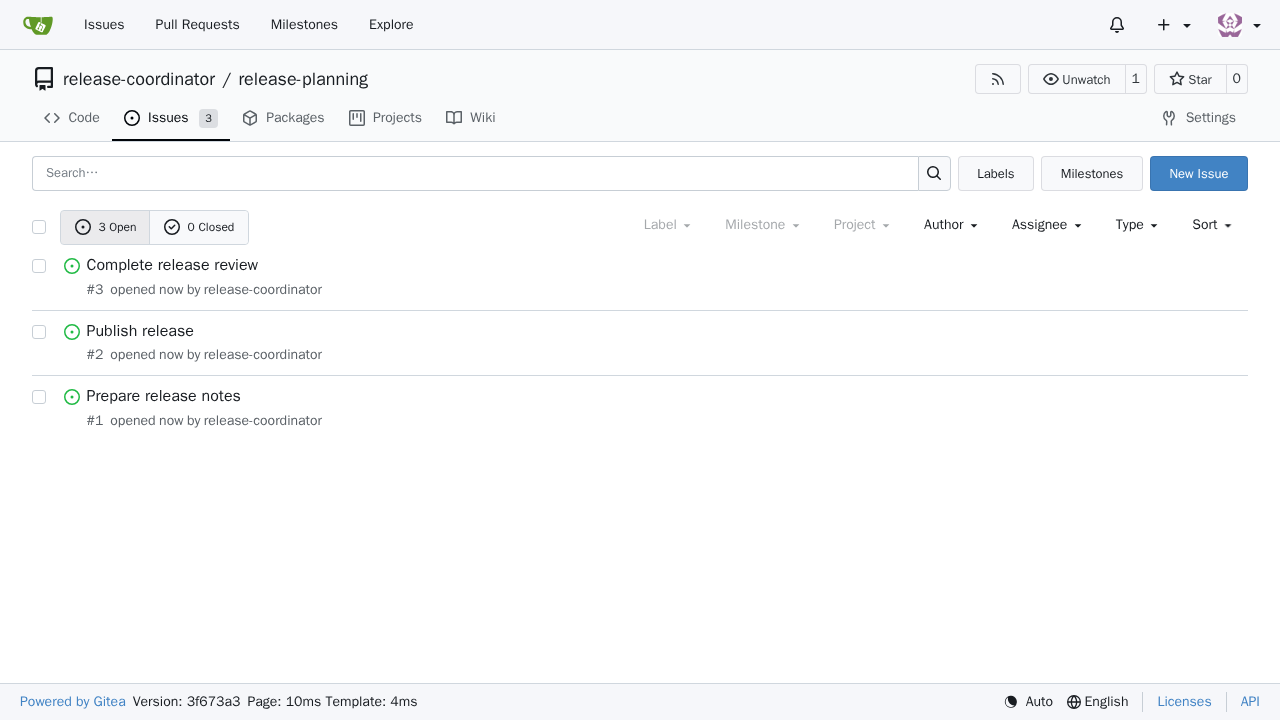
Task: Click the RSS feed icon button
Action: point(998,79)
